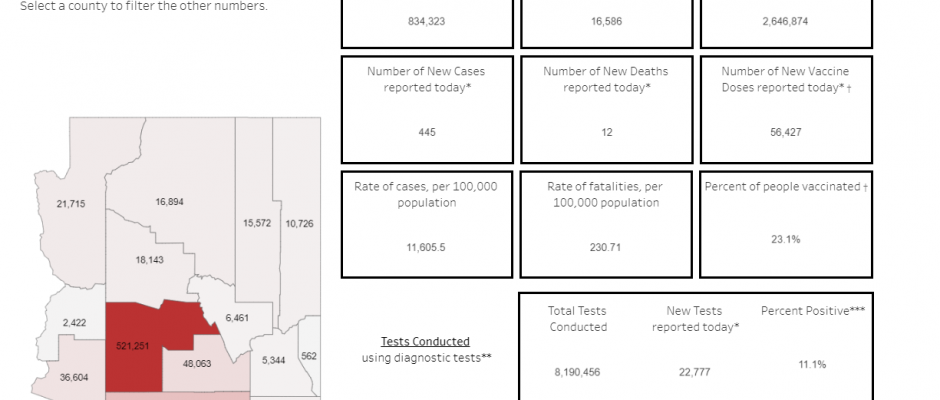Select the county showing 15,572 cases
Image resolution: width=940 pixels, height=400 pixels.
pyautogui.click(x=257, y=223)
